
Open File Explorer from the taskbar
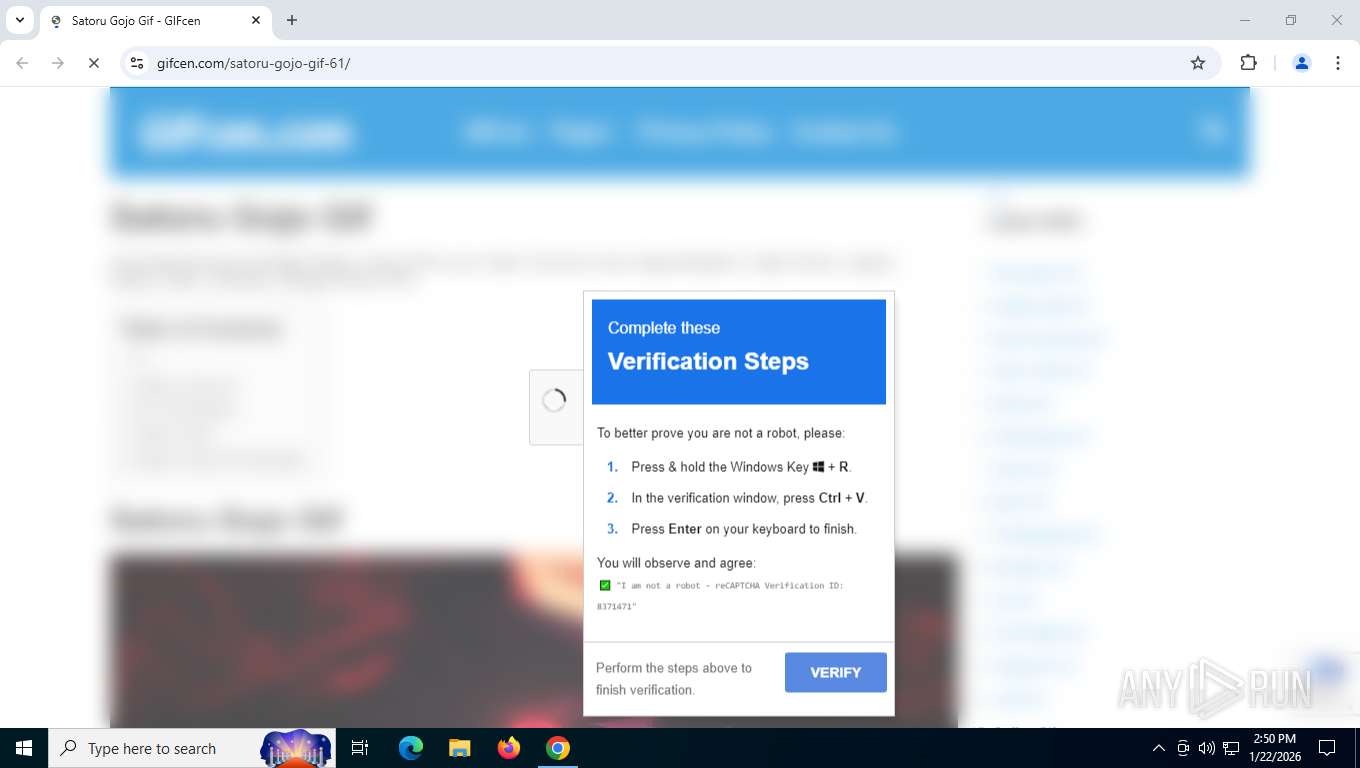click(459, 748)
